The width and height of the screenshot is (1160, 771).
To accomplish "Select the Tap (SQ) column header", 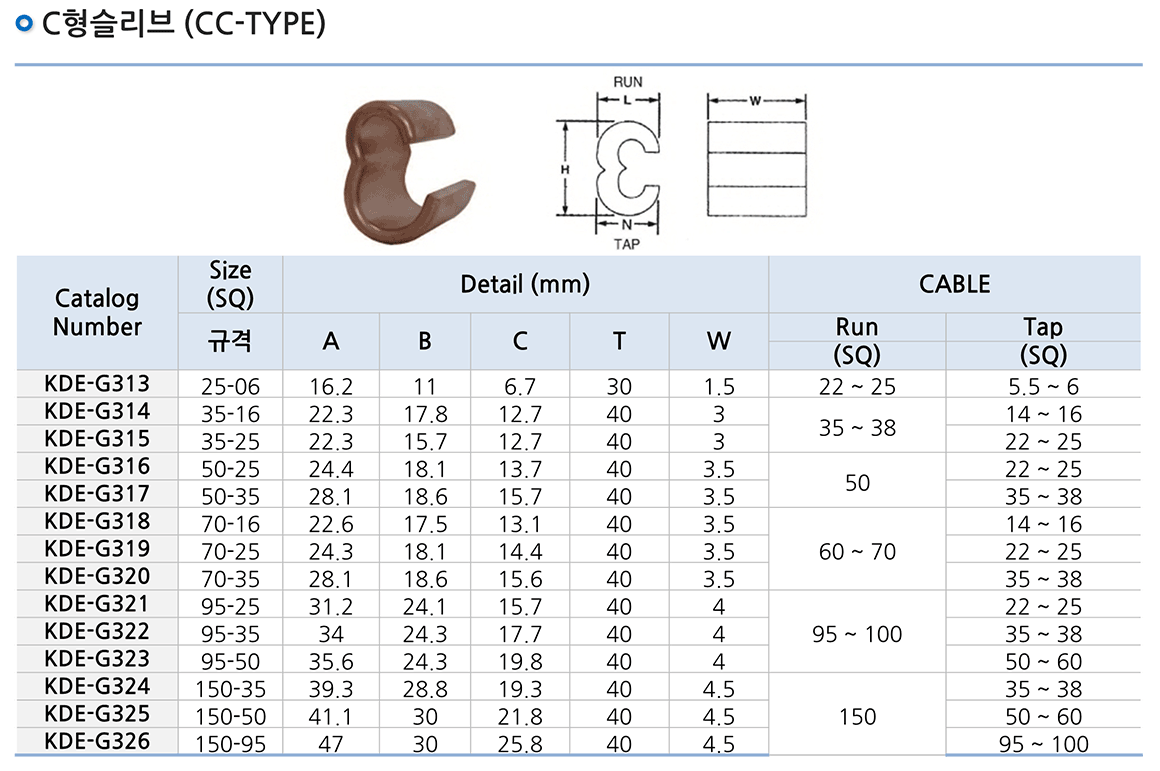I will click(1043, 341).
